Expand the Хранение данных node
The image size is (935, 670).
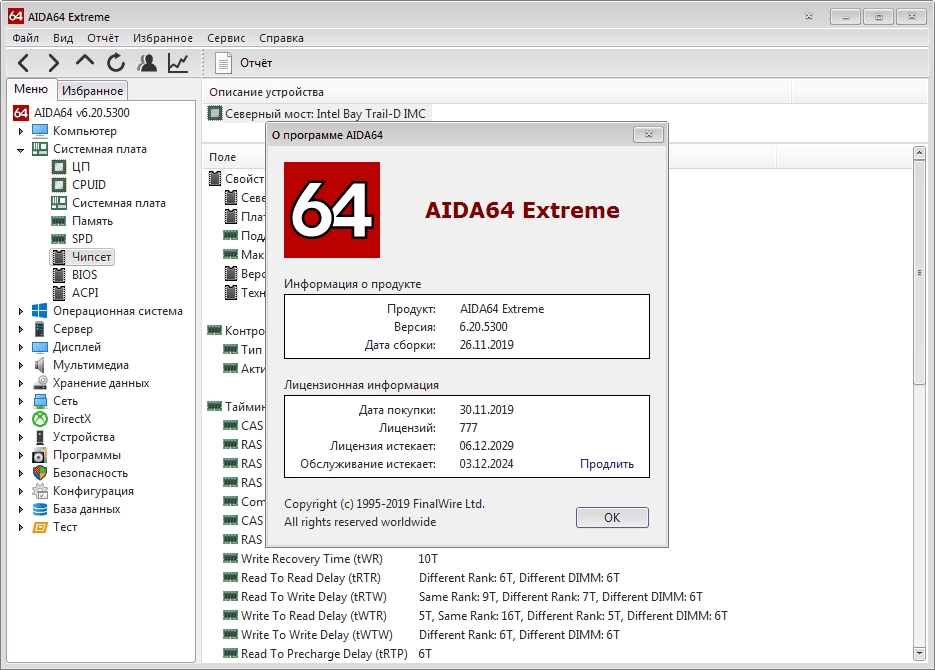point(21,383)
